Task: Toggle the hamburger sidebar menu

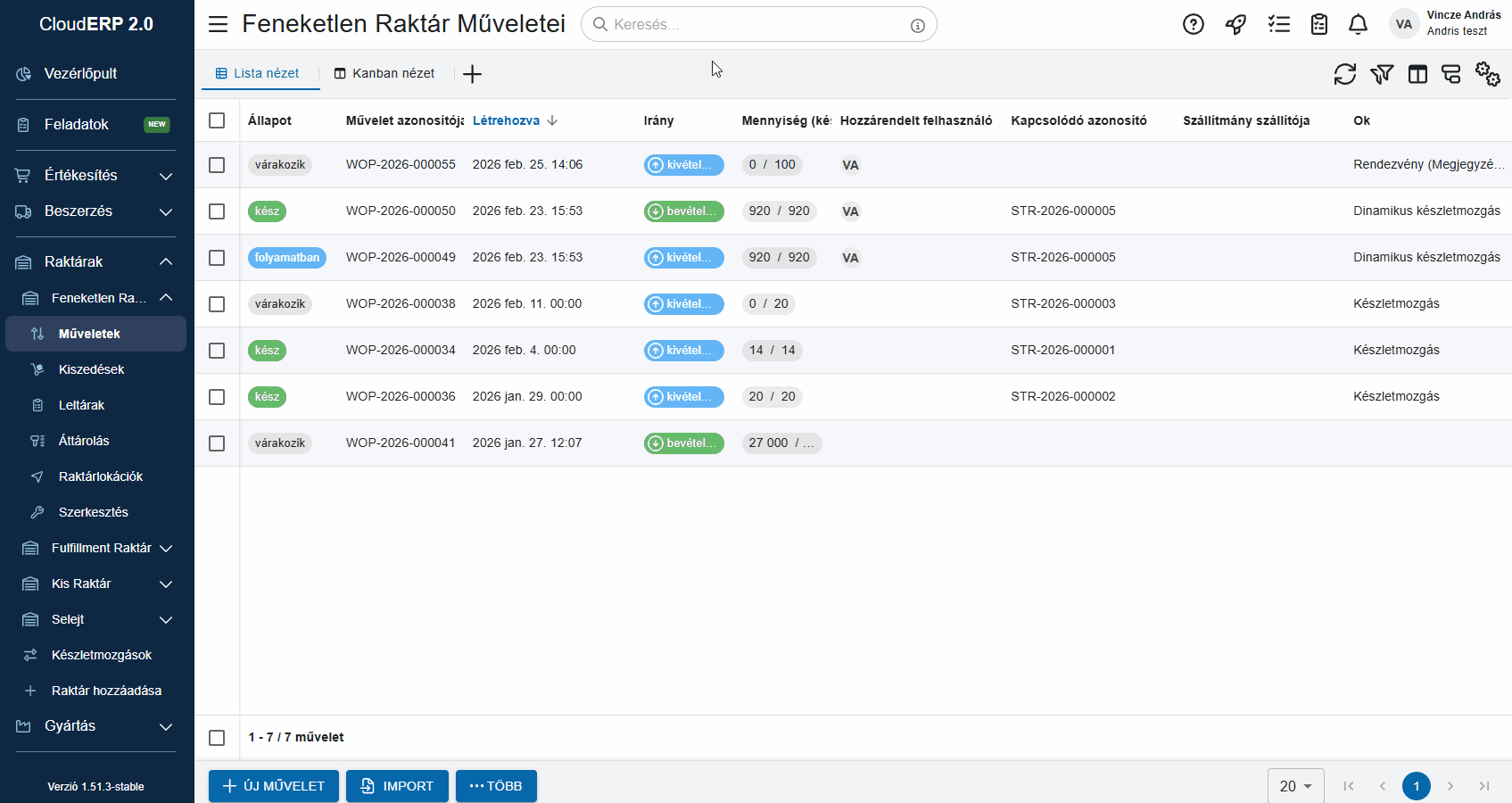Action: [219, 24]
